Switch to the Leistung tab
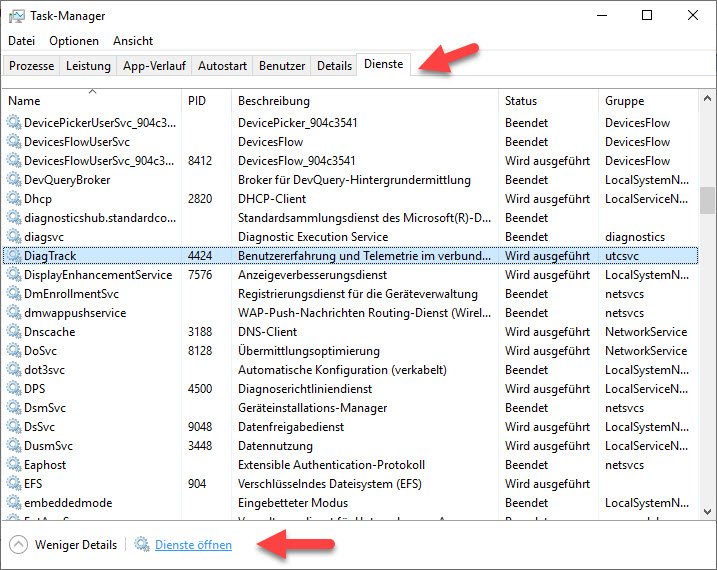Screen dimensions: 717x570 click(89, 66)
